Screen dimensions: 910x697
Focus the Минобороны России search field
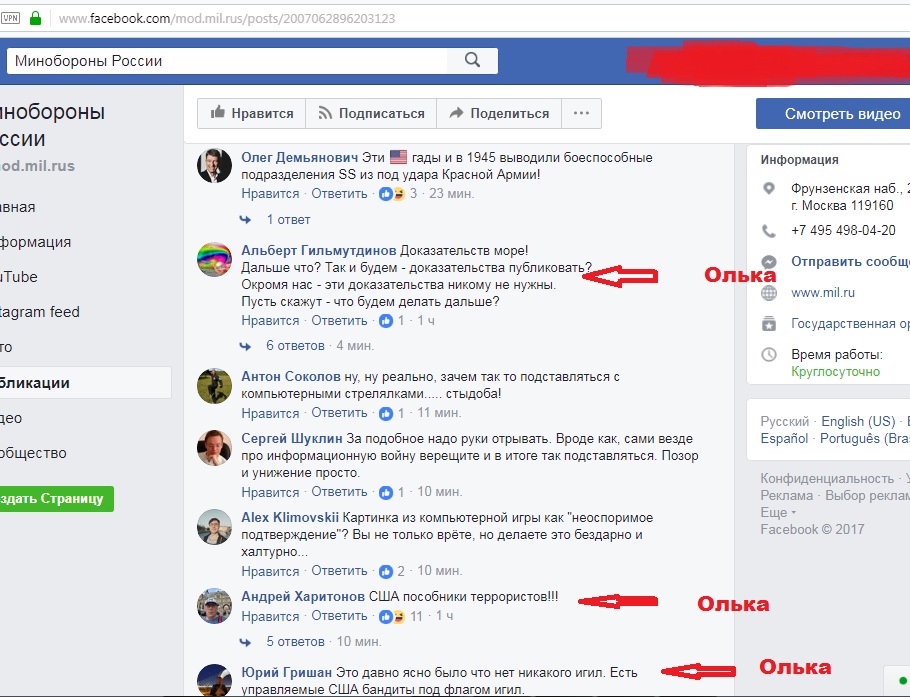coord(227,60)
